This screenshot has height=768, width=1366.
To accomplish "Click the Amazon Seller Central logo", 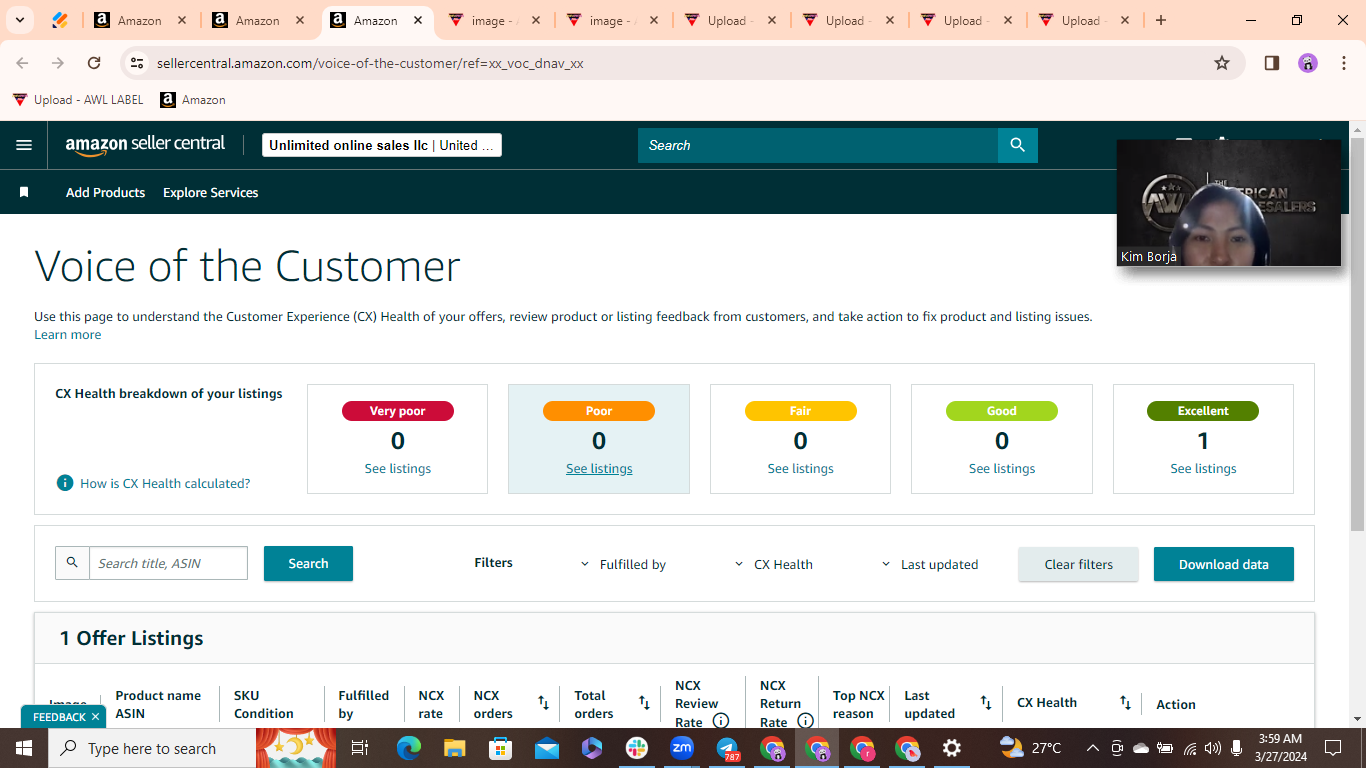I will [145, 145].
